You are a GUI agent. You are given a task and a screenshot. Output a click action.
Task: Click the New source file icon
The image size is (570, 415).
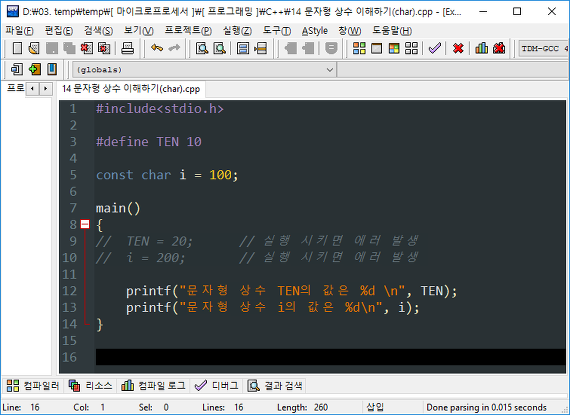pos(17,48)
